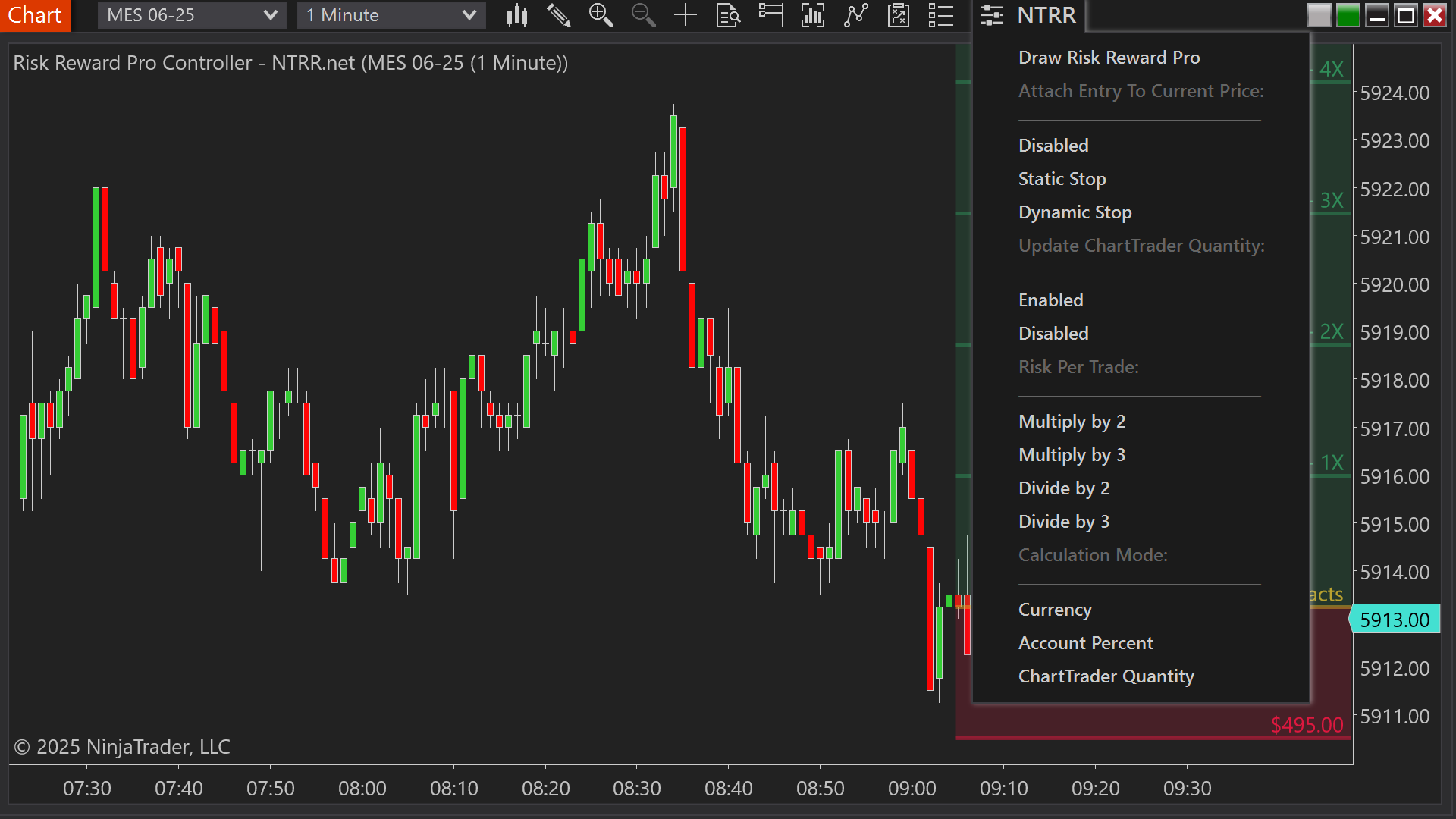
Task: Open the Strategies icon
Action: (x=856, y=15)
